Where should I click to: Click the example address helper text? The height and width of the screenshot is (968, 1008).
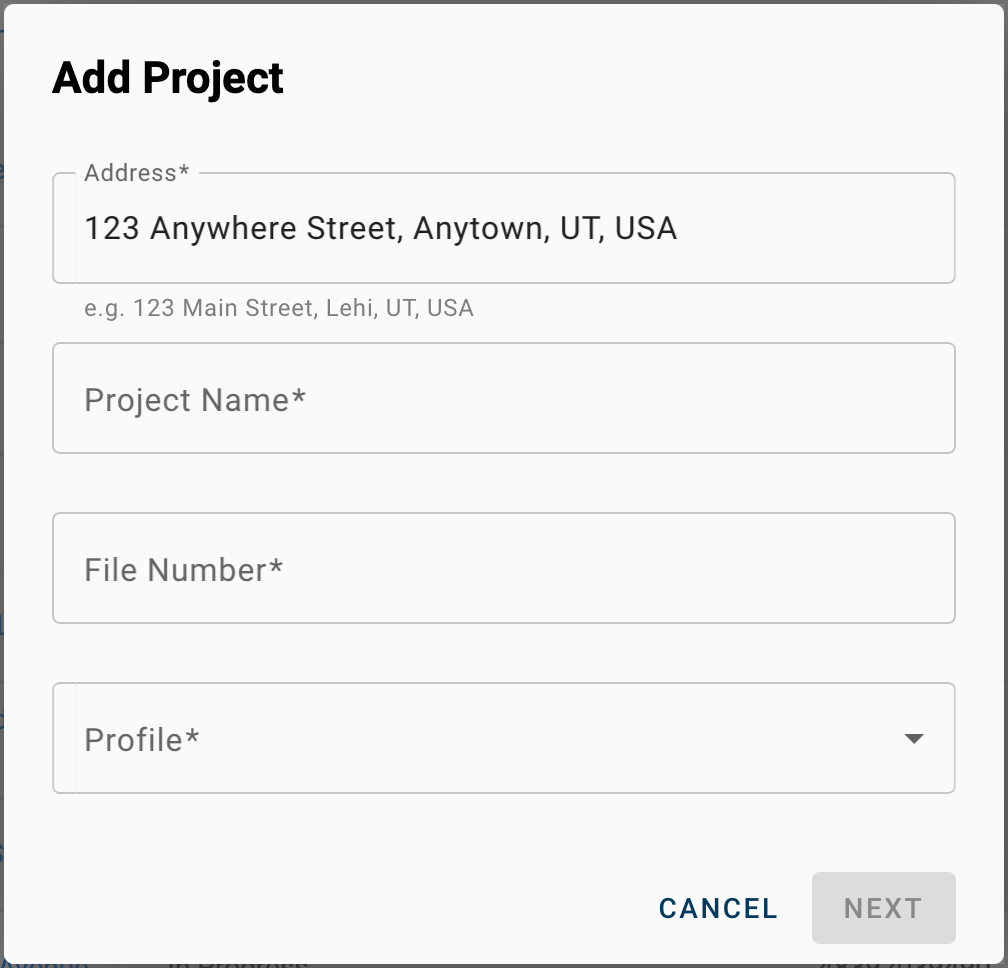pyautogui.click(x=279, y=308)
